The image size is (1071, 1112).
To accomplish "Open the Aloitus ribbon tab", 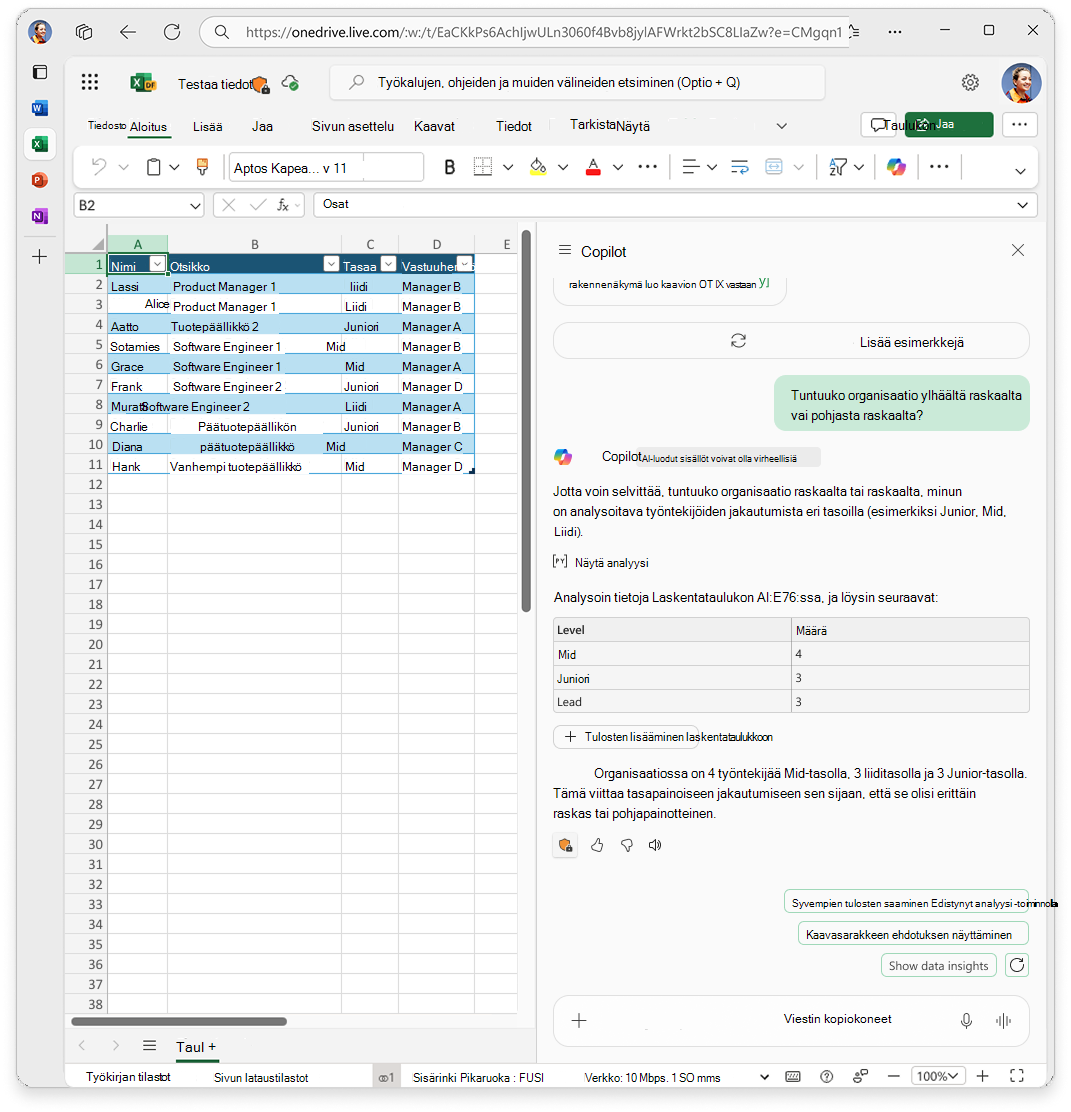I will (148, 127).
